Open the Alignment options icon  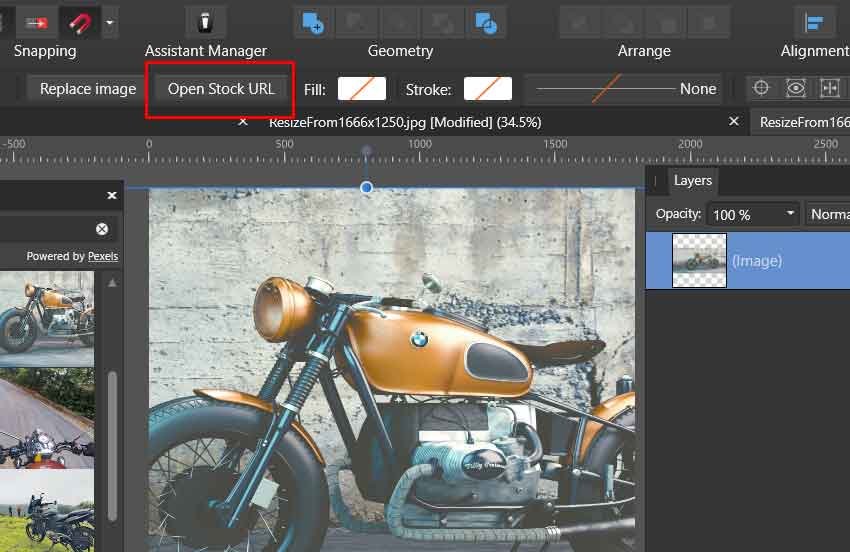814,23
